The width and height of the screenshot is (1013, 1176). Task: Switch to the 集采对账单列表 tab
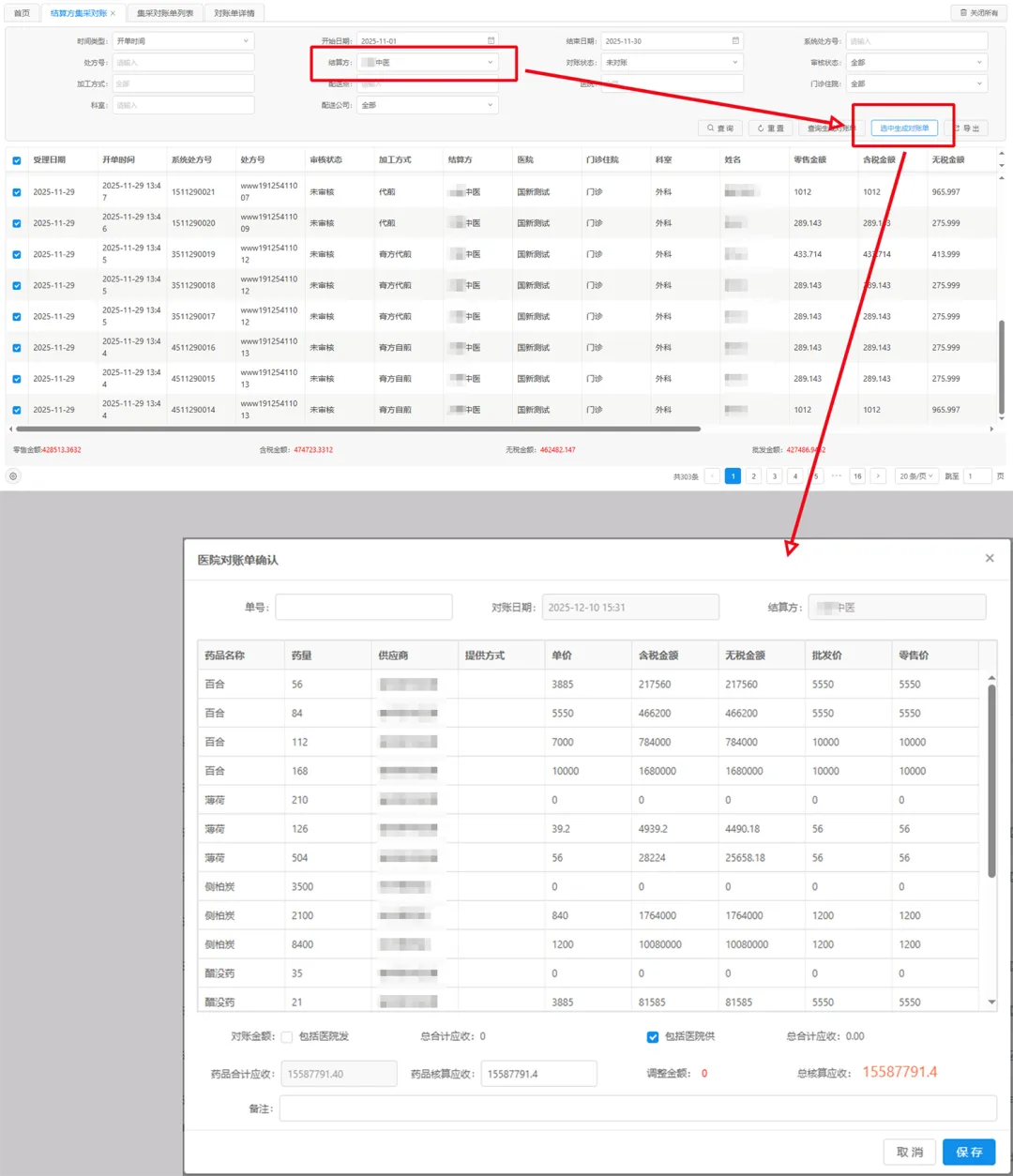coord(165,13)
